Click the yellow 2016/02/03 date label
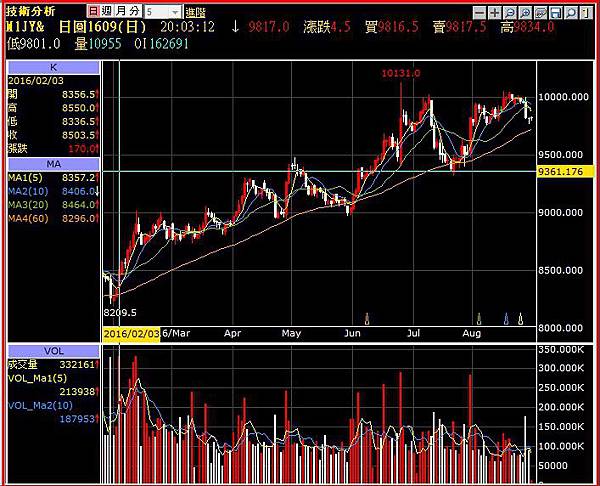 point(131,333)
